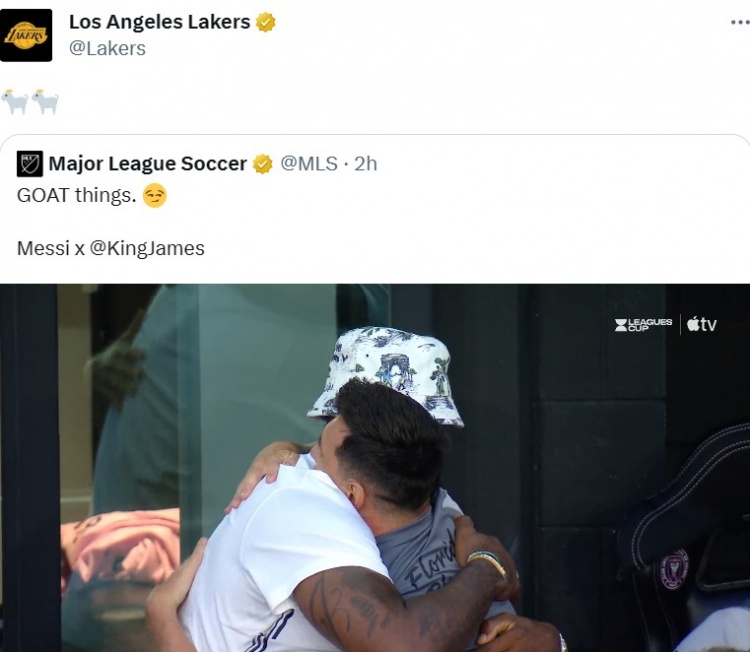Viewport: 750px width, 652px height.
Task: Click the first goat emoji
Action: pyautogui.click(x=15, y=102)
